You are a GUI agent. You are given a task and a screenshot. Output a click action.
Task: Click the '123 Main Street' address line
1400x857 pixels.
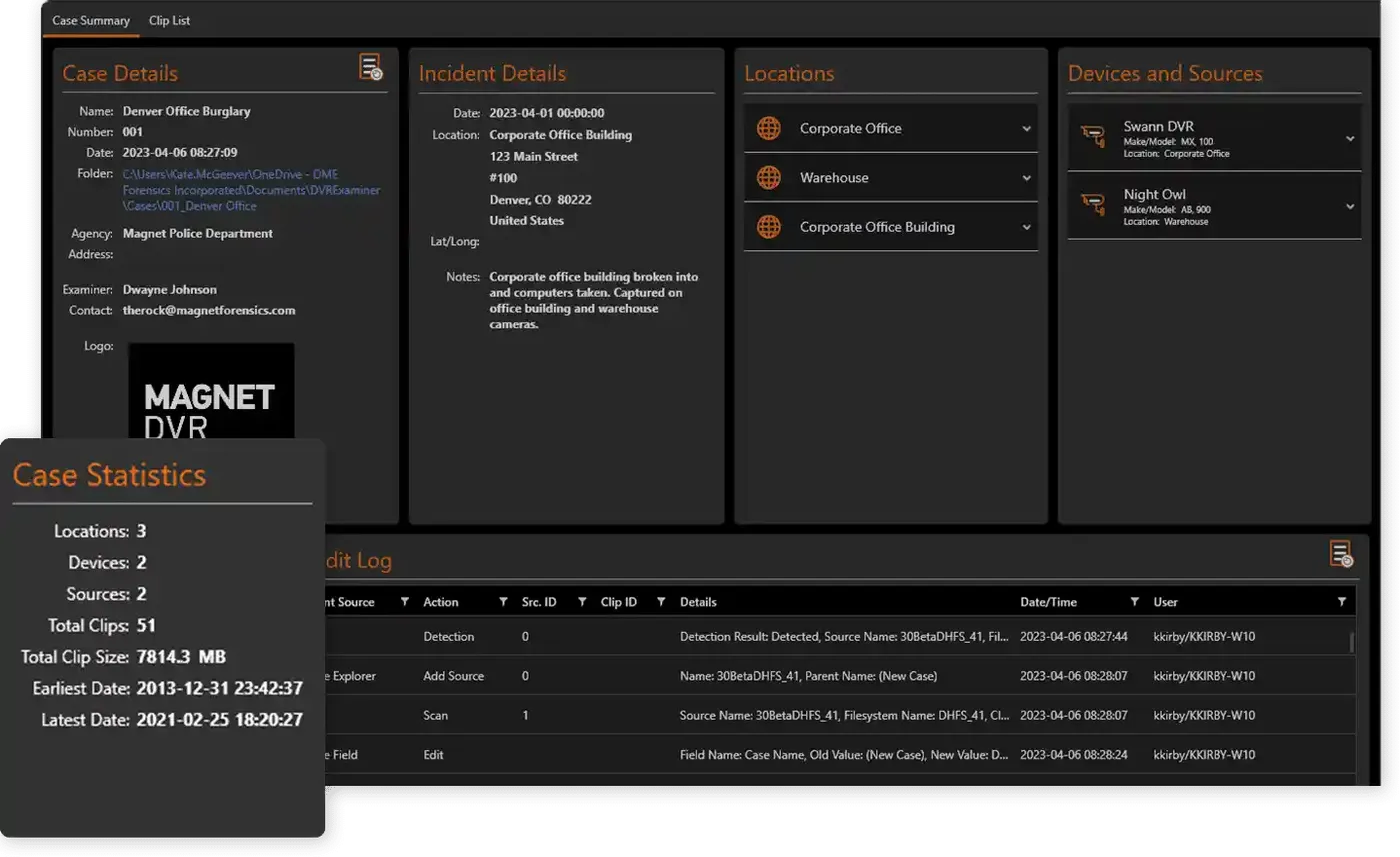(x=534, y=157)
